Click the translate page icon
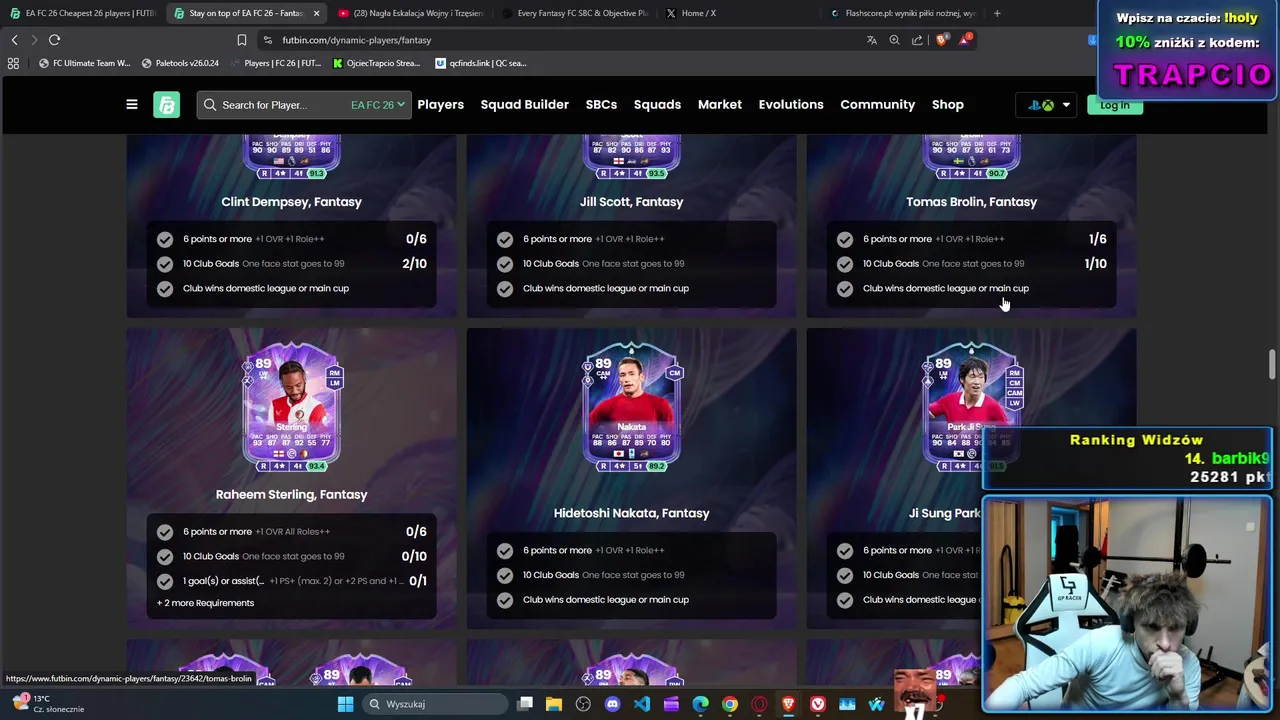 pos(871,40)
